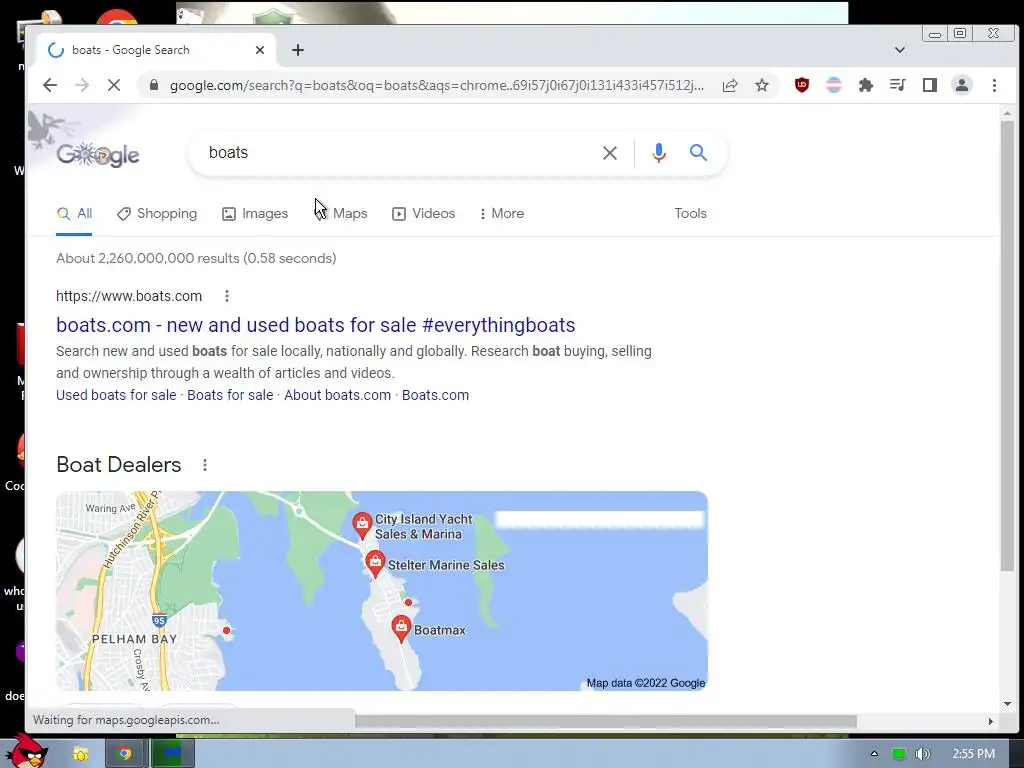This screenshot has width=1024, height=768.
Task: Open the Boats for sale sitelink
Action: pos(230,395)
